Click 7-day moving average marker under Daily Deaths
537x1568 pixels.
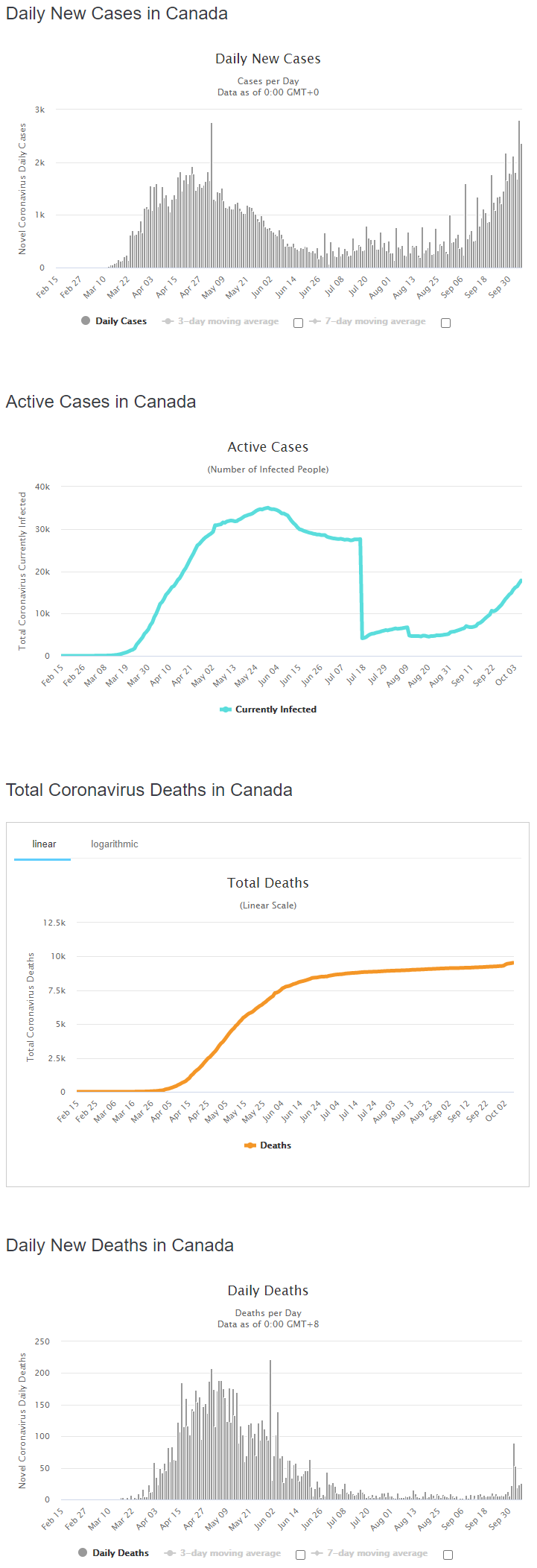tap(317, 1554)
